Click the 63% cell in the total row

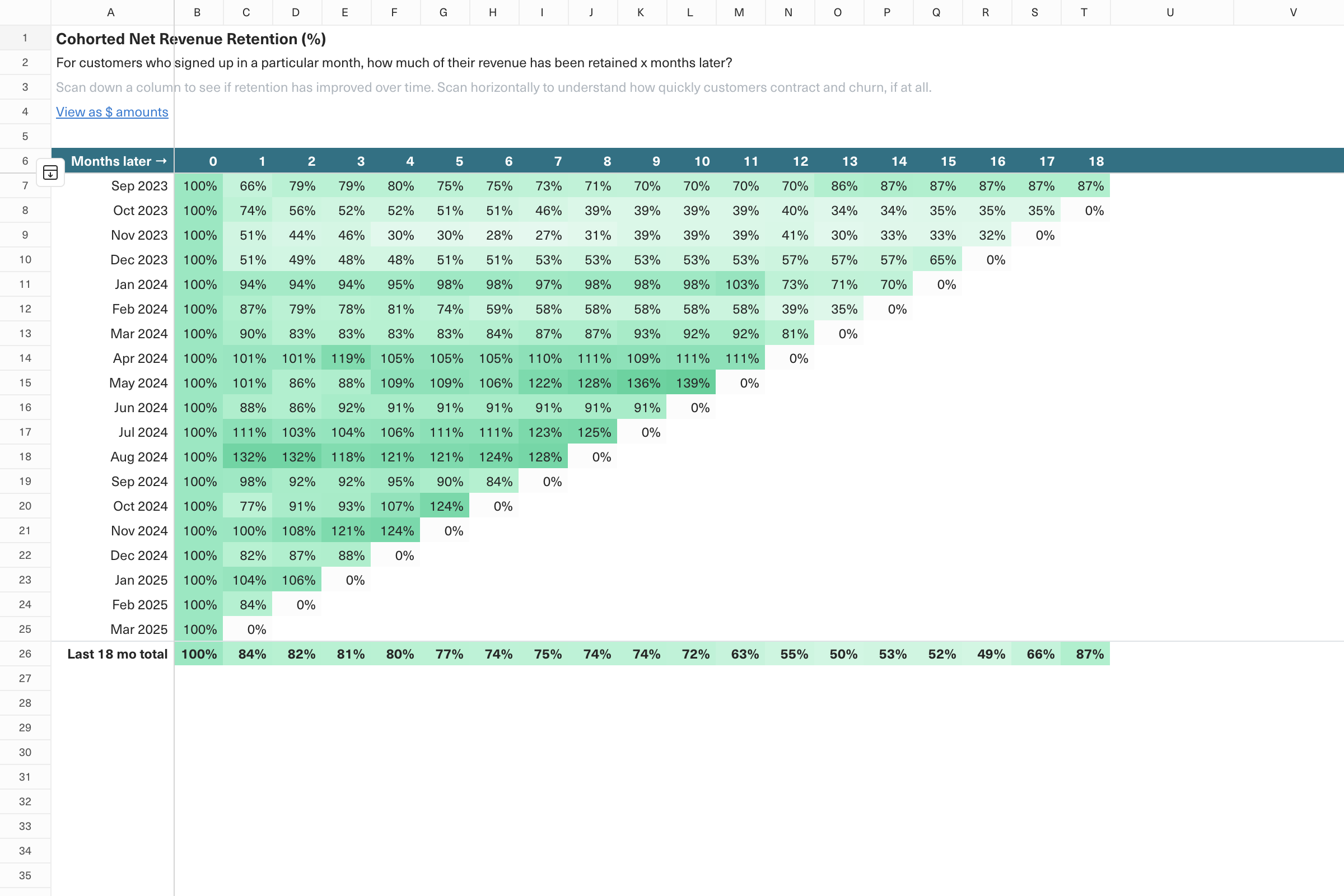pos(741,654)
